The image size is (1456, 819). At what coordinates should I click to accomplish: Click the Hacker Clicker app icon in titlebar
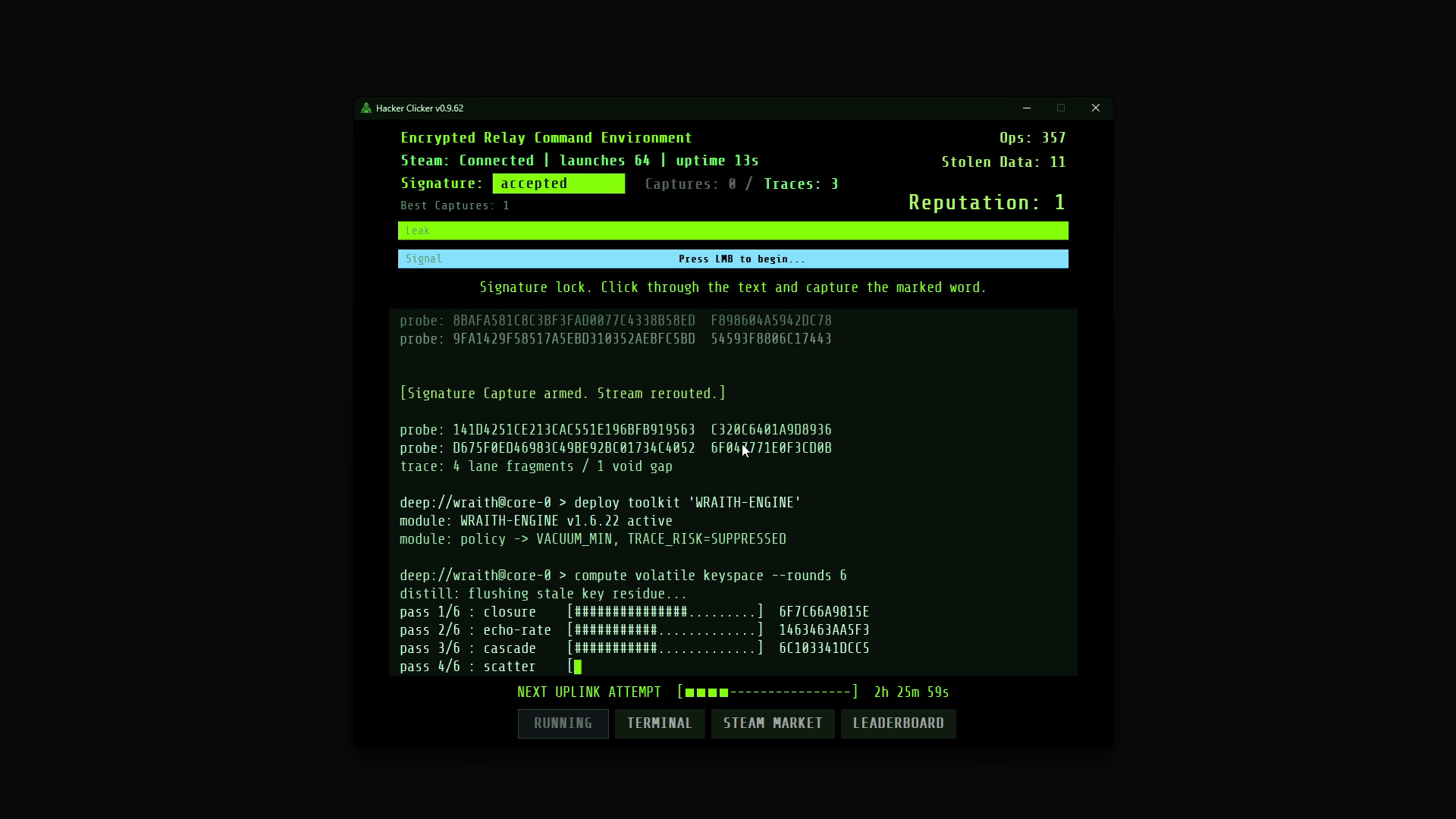(366, 108)
